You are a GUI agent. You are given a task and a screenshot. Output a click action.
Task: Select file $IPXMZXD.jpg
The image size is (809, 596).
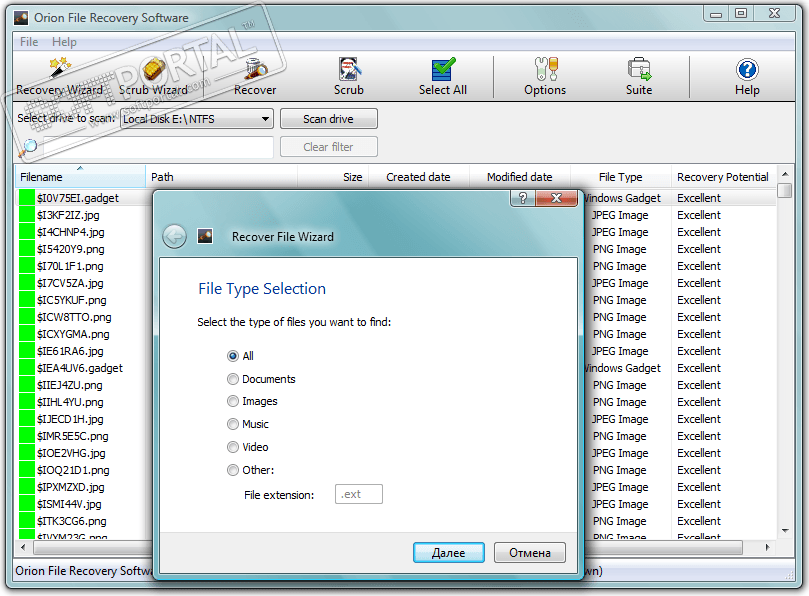(70, 487)
